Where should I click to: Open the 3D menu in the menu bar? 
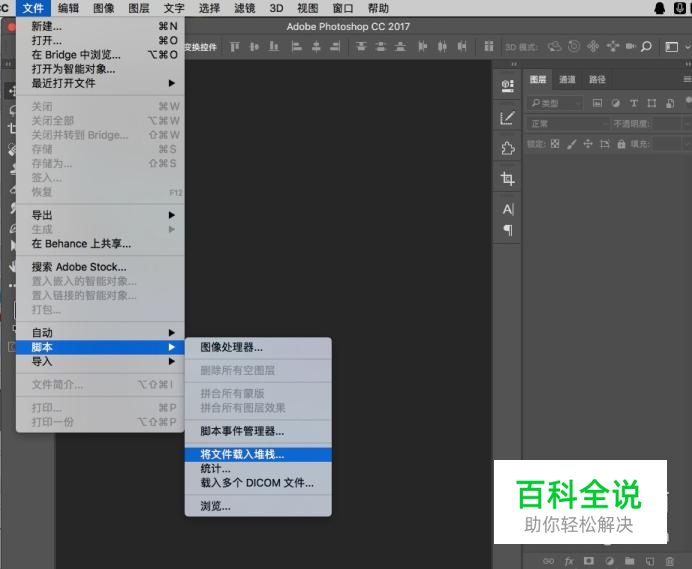pyautogui.click(x=276, y=8)
